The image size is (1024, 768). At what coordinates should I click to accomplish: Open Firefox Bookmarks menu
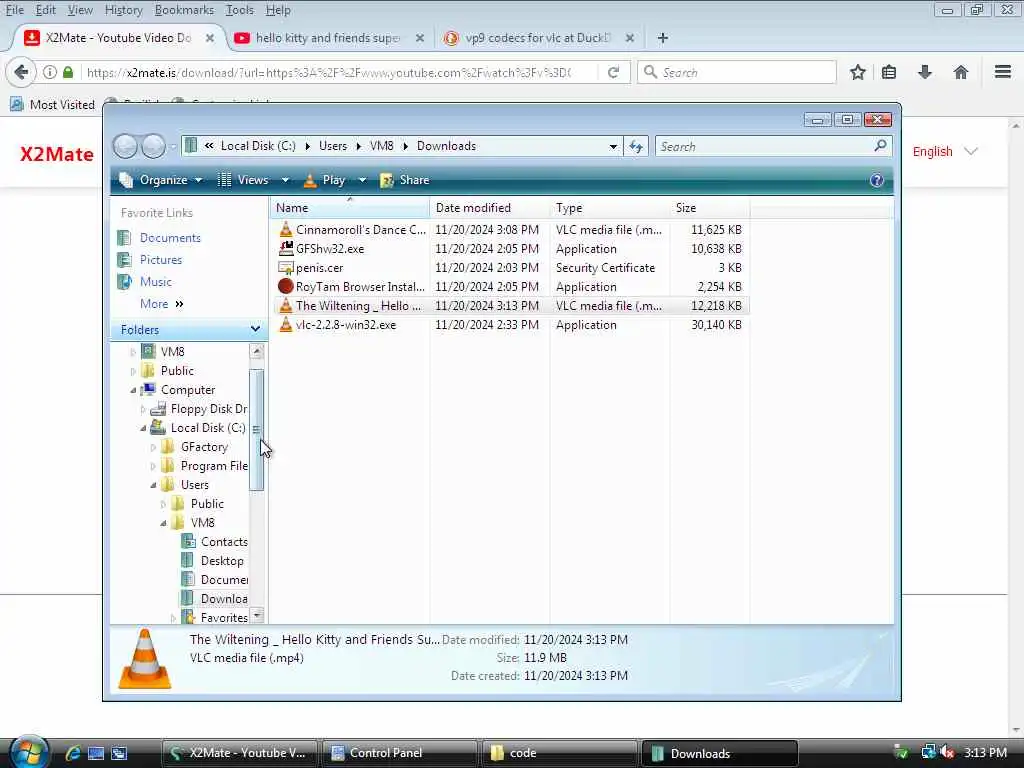tap(184, 10)
